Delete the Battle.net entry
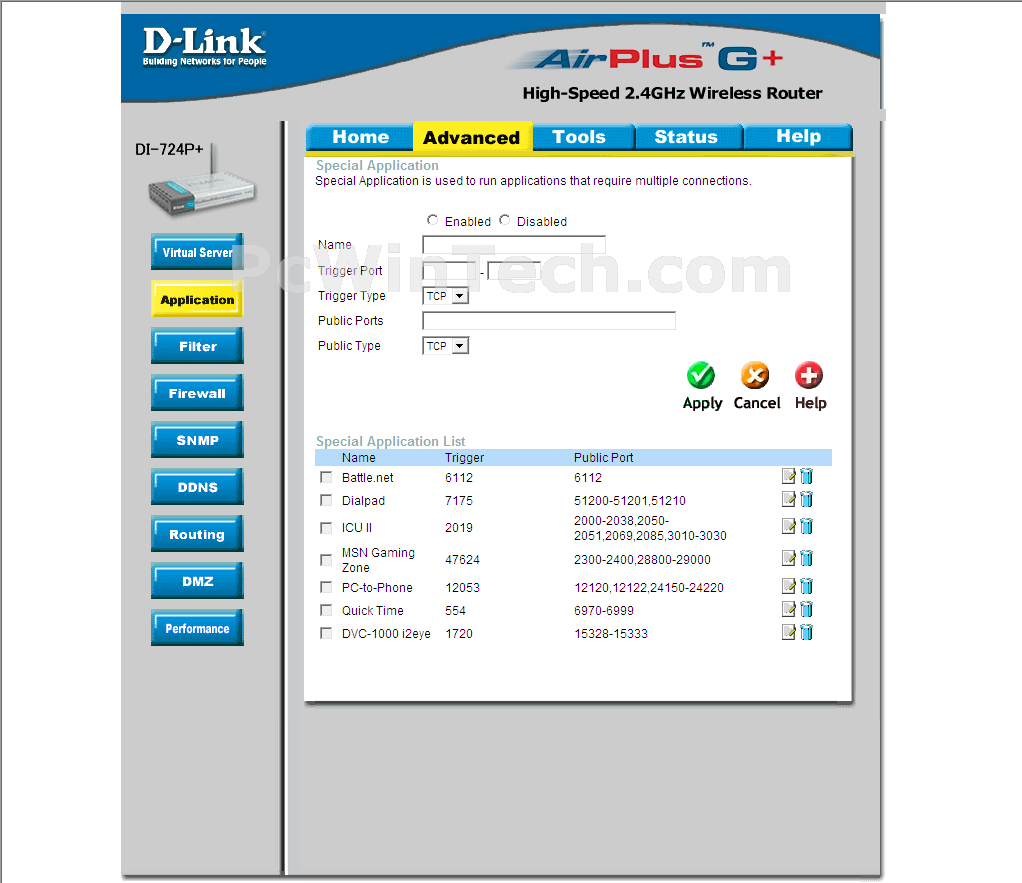The width and height of the screenshot is (1022, 883). coord(806,476)
